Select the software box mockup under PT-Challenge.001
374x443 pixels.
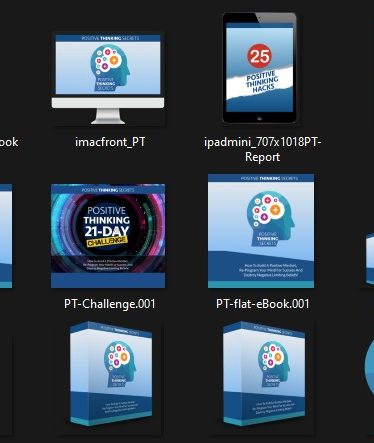(111, 374)
